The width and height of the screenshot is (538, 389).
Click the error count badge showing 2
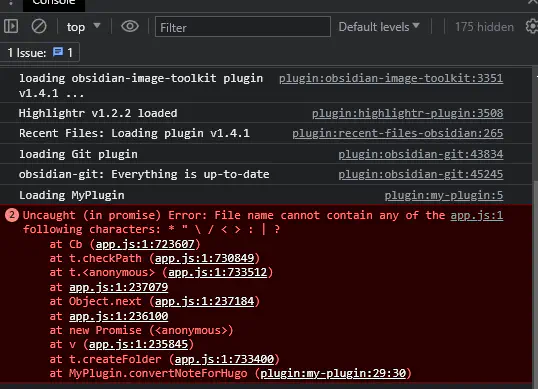pyautogui.click(x=12, y=215)
